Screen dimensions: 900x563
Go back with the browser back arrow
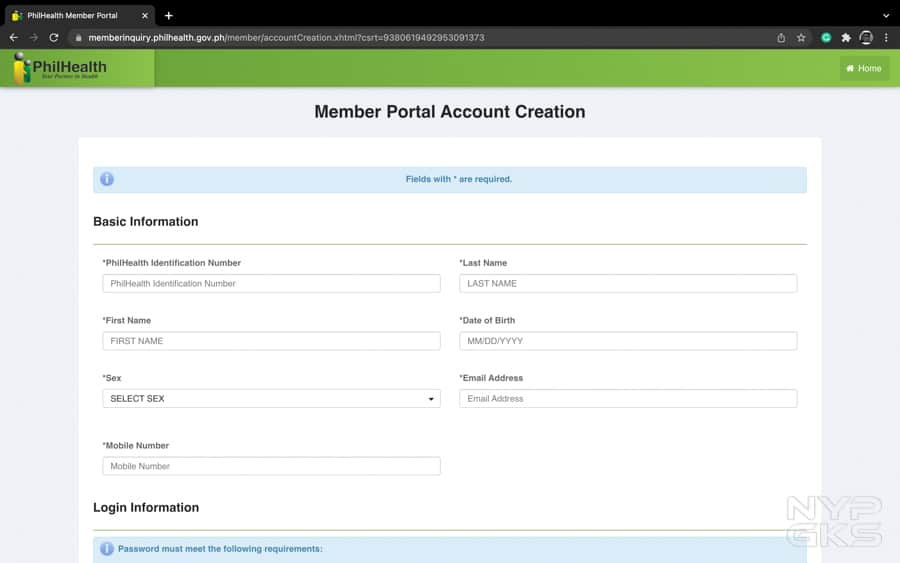click(x=14, y=38)
